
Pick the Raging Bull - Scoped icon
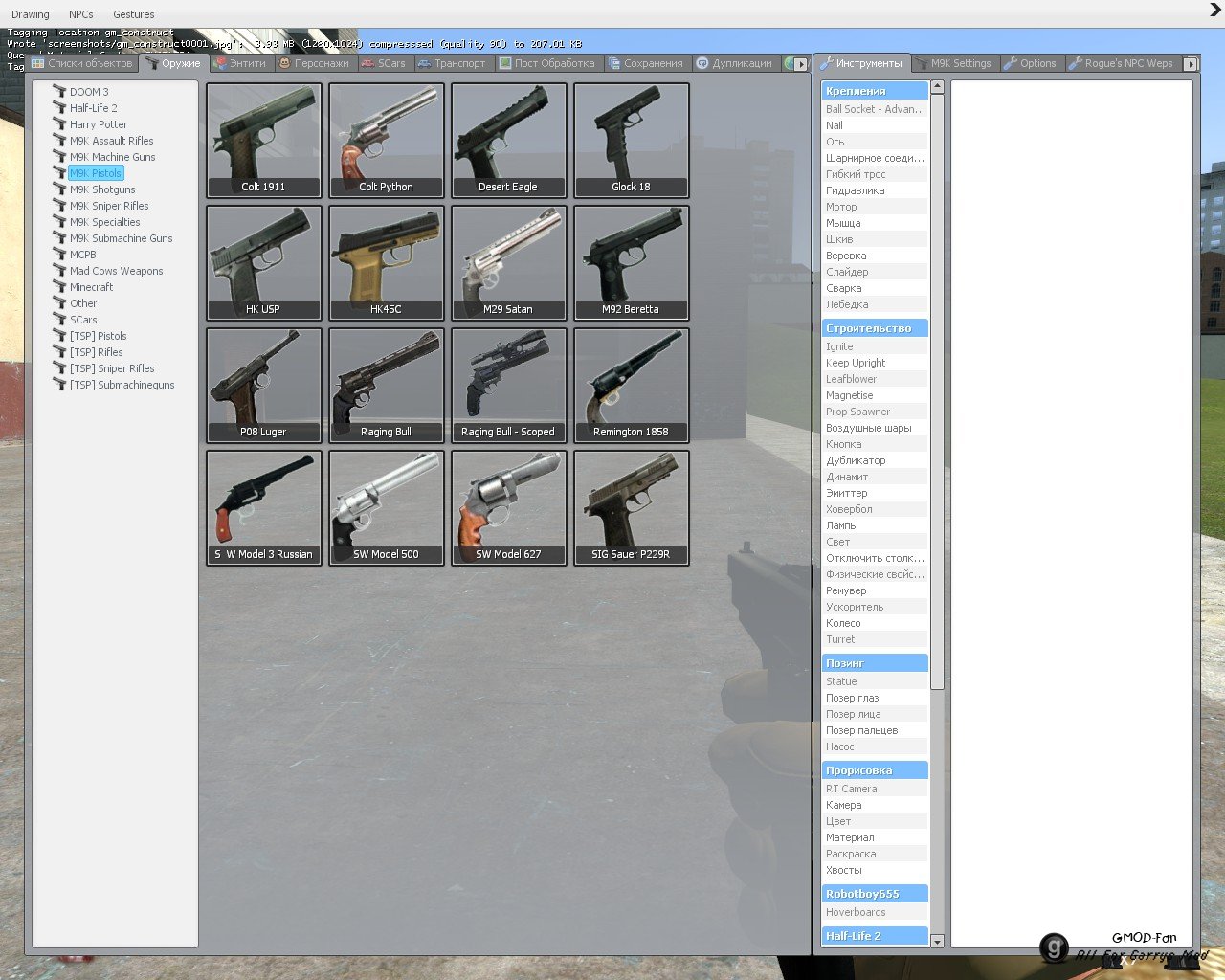pyautogui.click(x=509, y=386)
